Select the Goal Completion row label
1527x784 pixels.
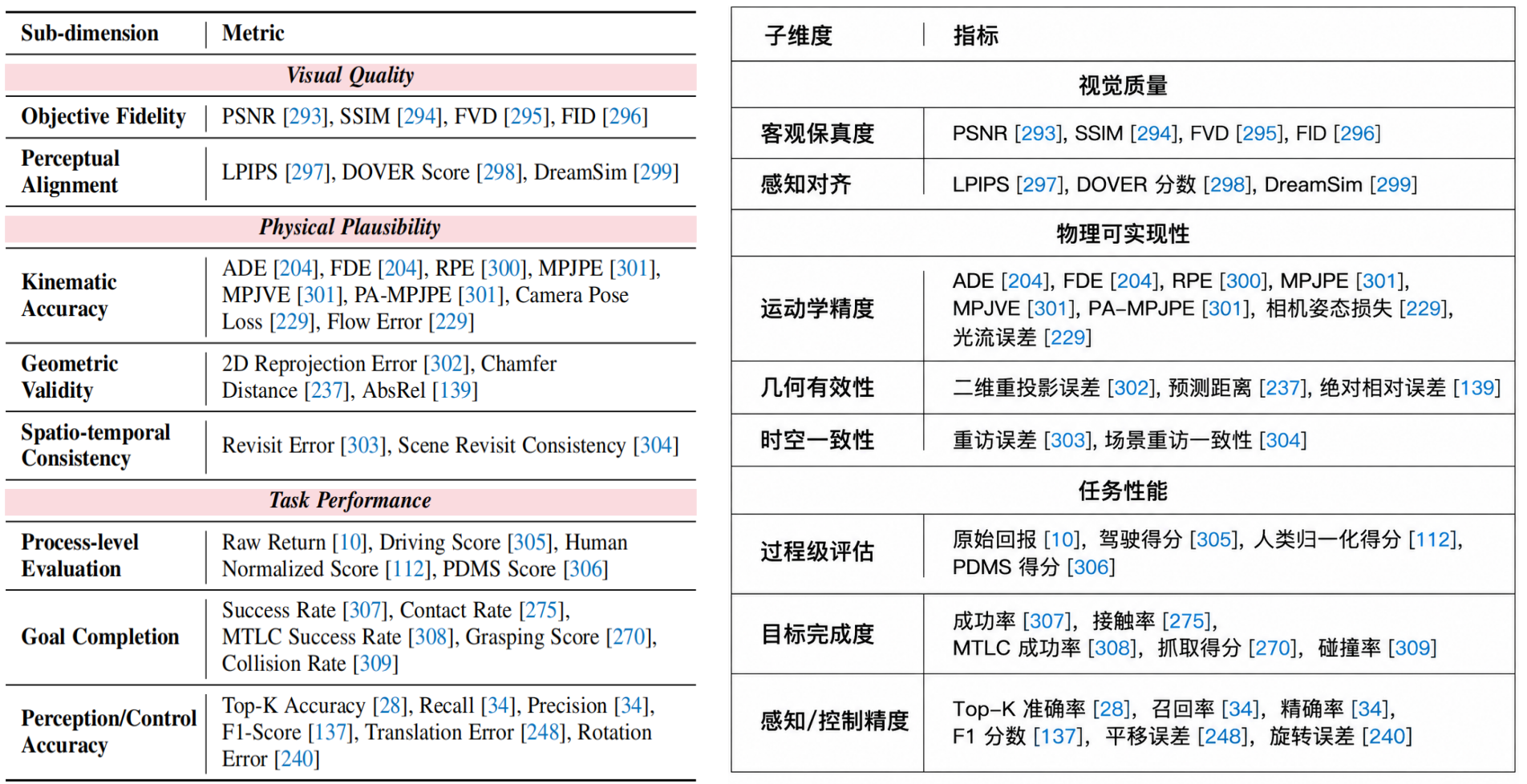pyautogui.click(x=100, y=637)
